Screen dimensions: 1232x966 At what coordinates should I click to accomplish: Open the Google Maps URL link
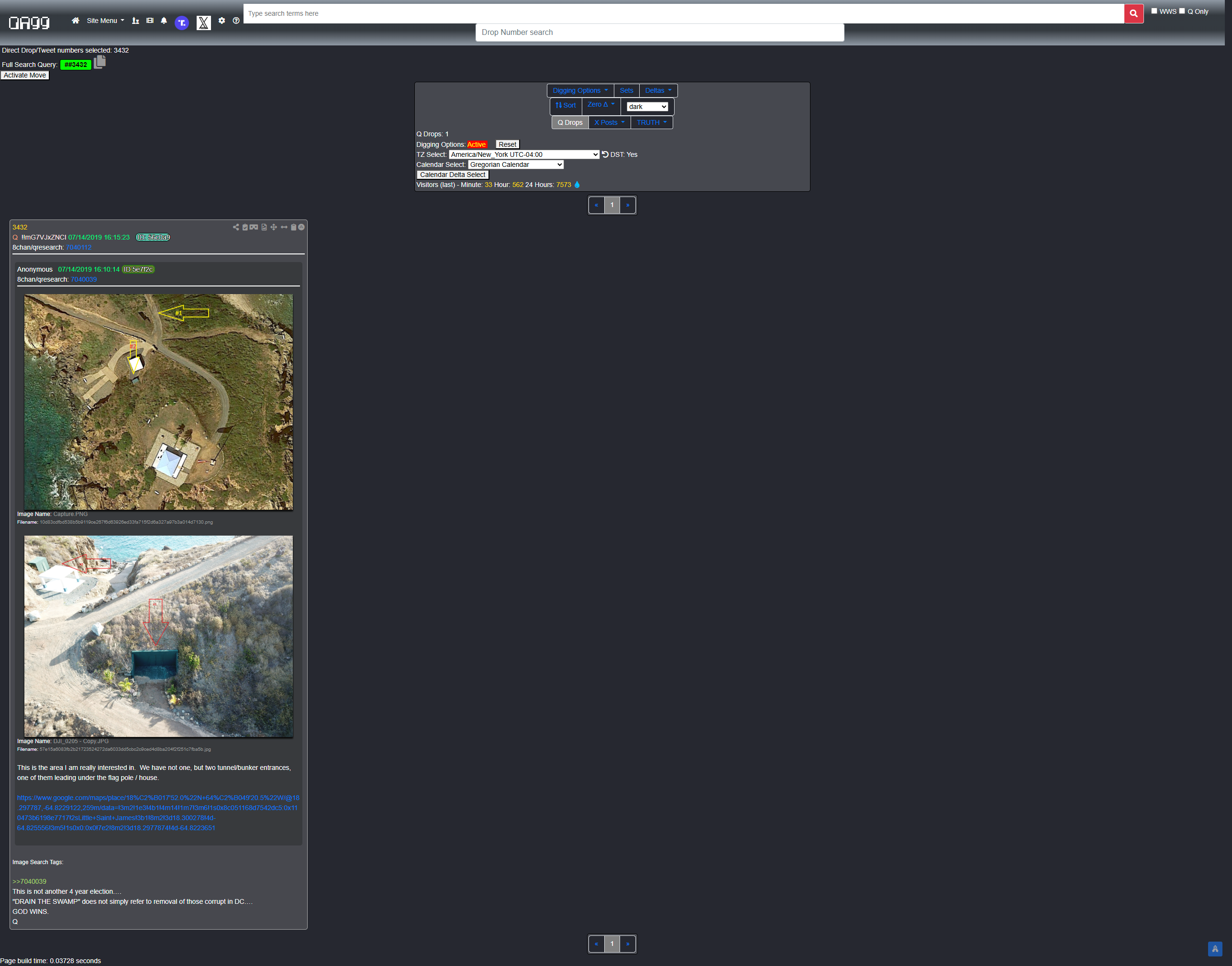click(158, 812)
